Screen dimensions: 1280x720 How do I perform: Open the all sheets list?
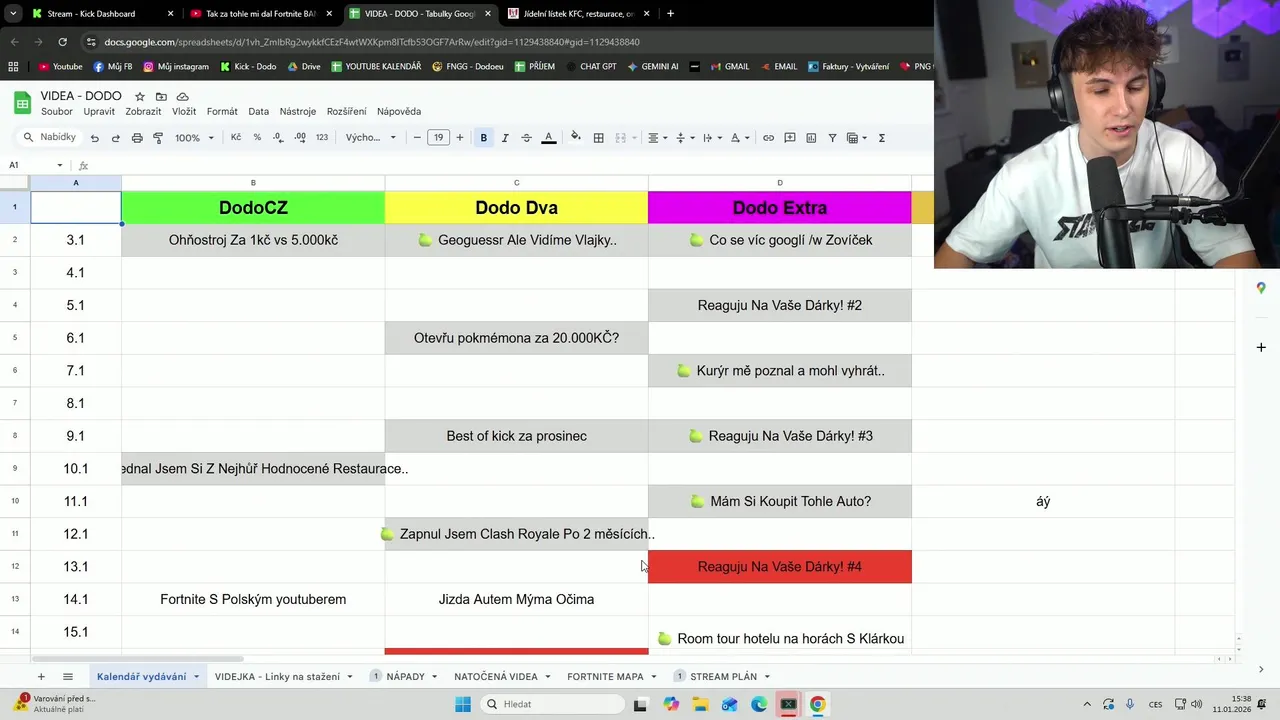click(68, 677)
